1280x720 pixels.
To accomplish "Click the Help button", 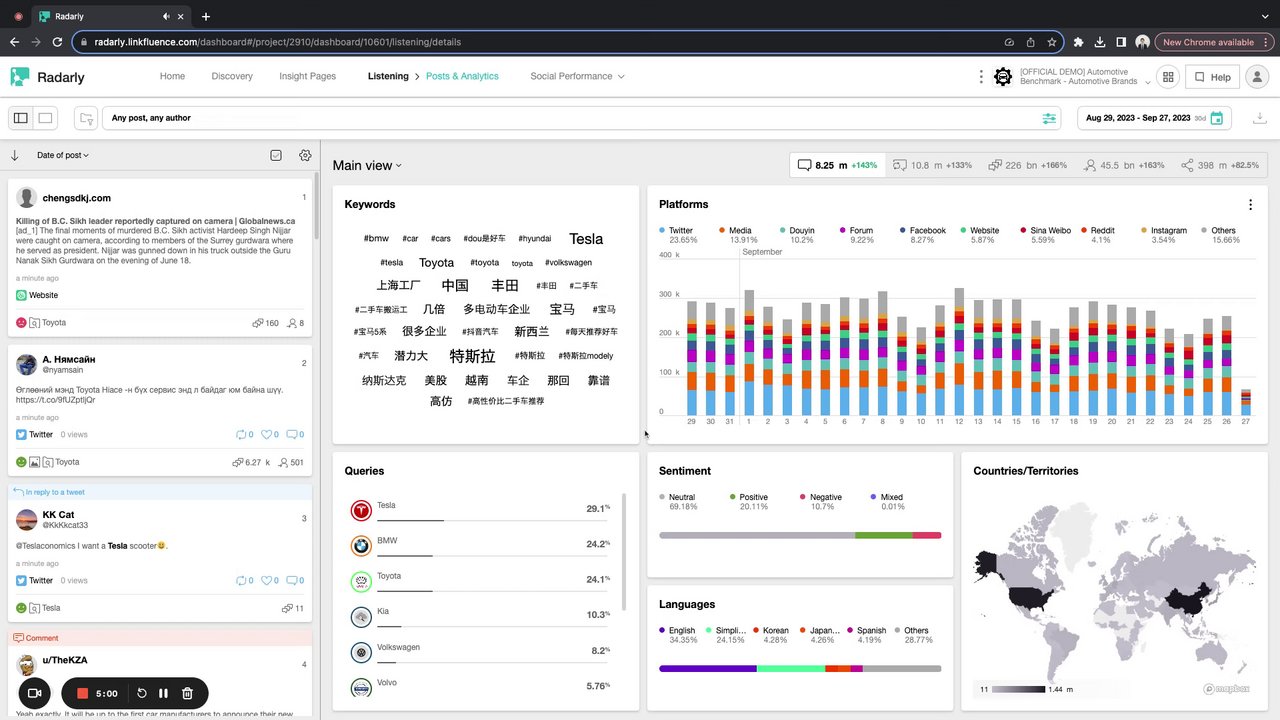I will [1212, 77].
